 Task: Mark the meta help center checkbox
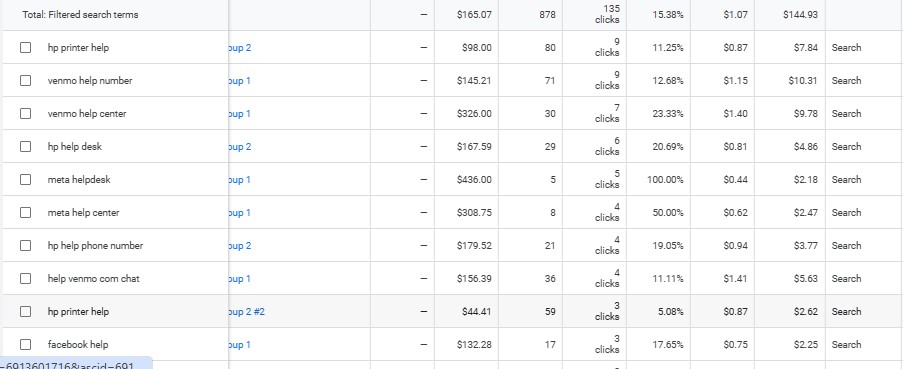tap(25, 212)
